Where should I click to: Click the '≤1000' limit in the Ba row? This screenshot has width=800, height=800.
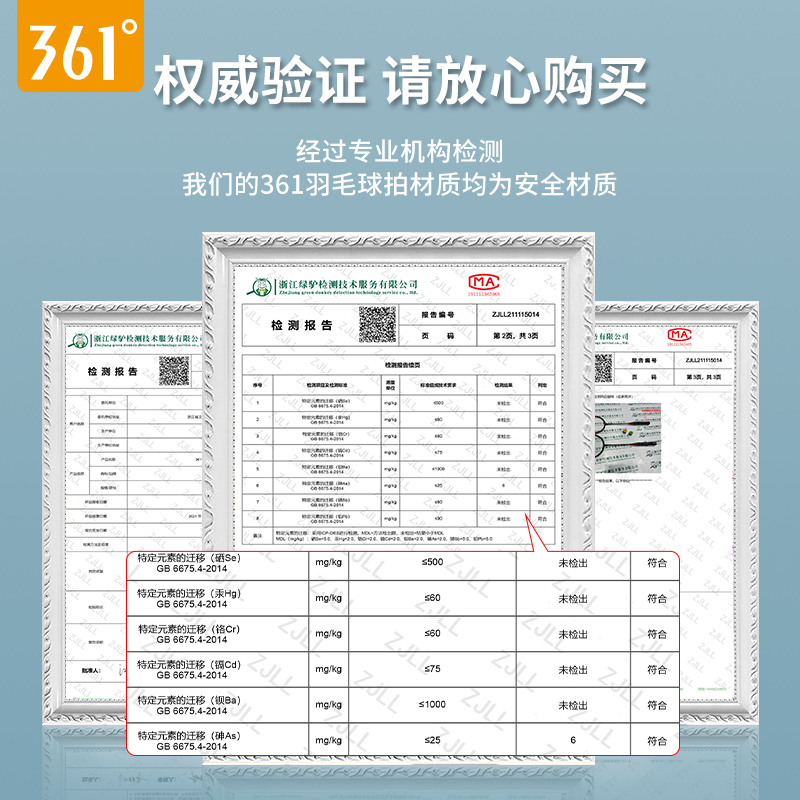(x=432, y=705)
